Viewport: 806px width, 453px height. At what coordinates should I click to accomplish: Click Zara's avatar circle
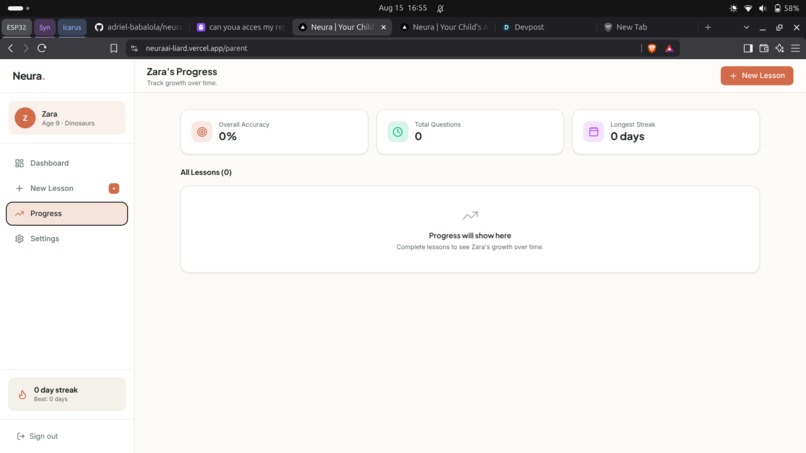[x=25, y=118]
